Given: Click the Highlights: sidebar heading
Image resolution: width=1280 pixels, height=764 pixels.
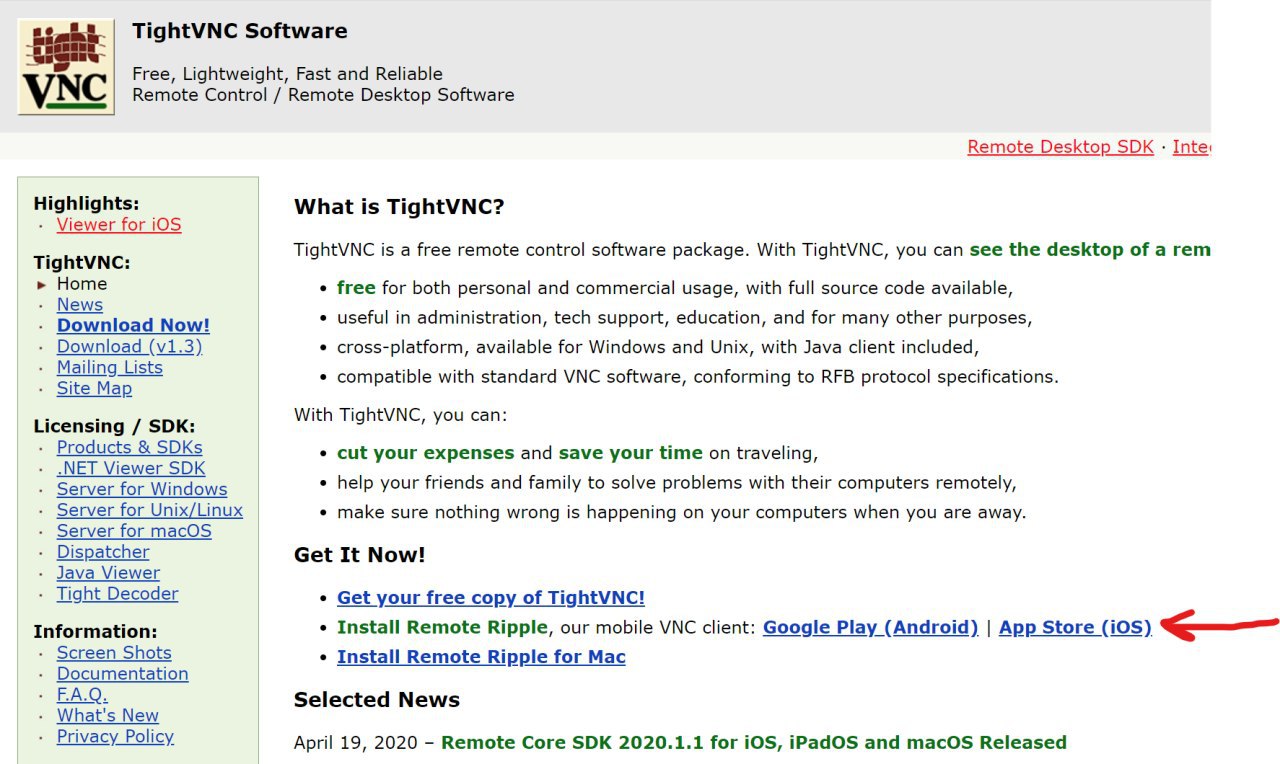Looking at the screenshot, I should (86, 204).
